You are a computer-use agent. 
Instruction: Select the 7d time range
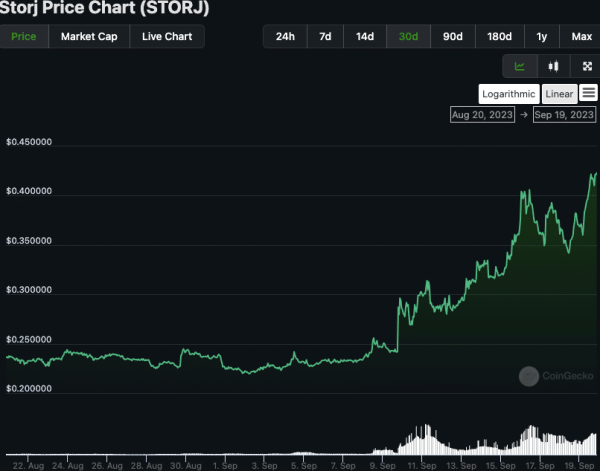click(325, 37)
